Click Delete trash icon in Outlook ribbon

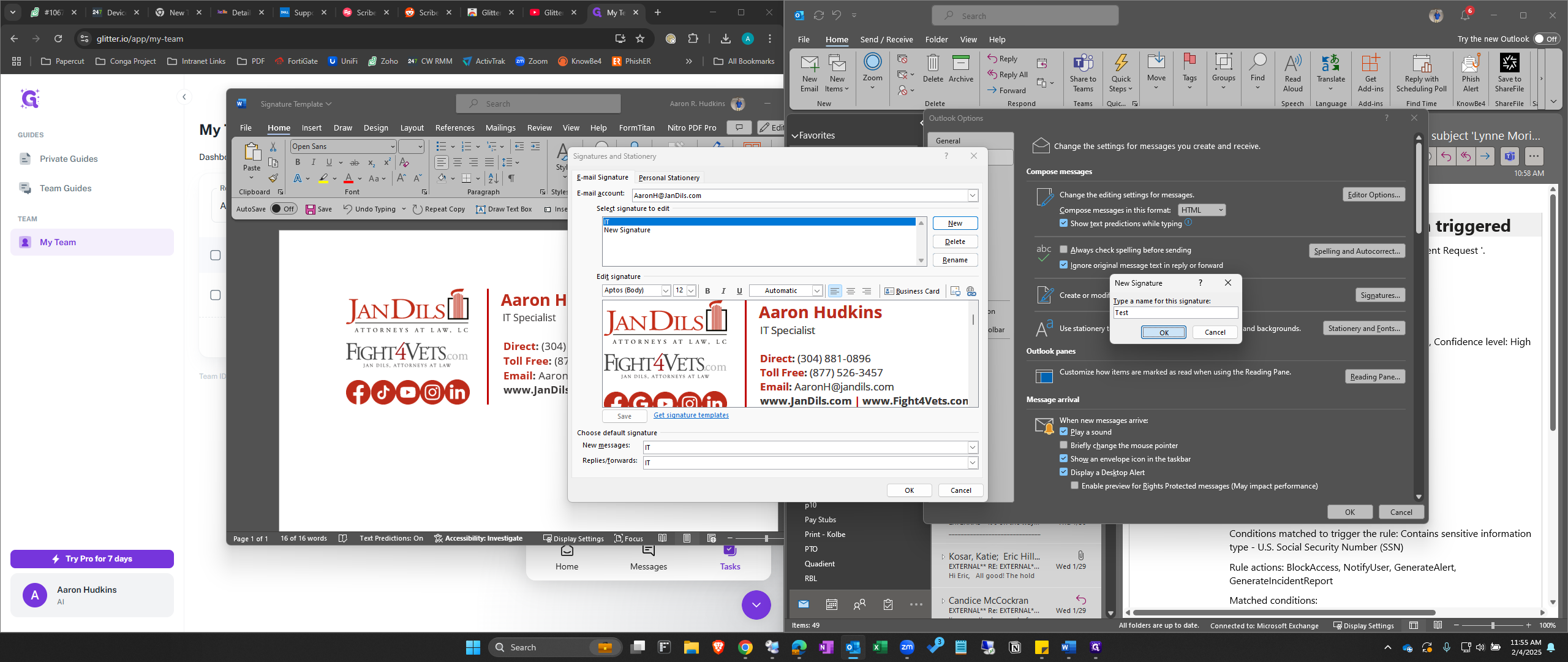tap(933, 68)
